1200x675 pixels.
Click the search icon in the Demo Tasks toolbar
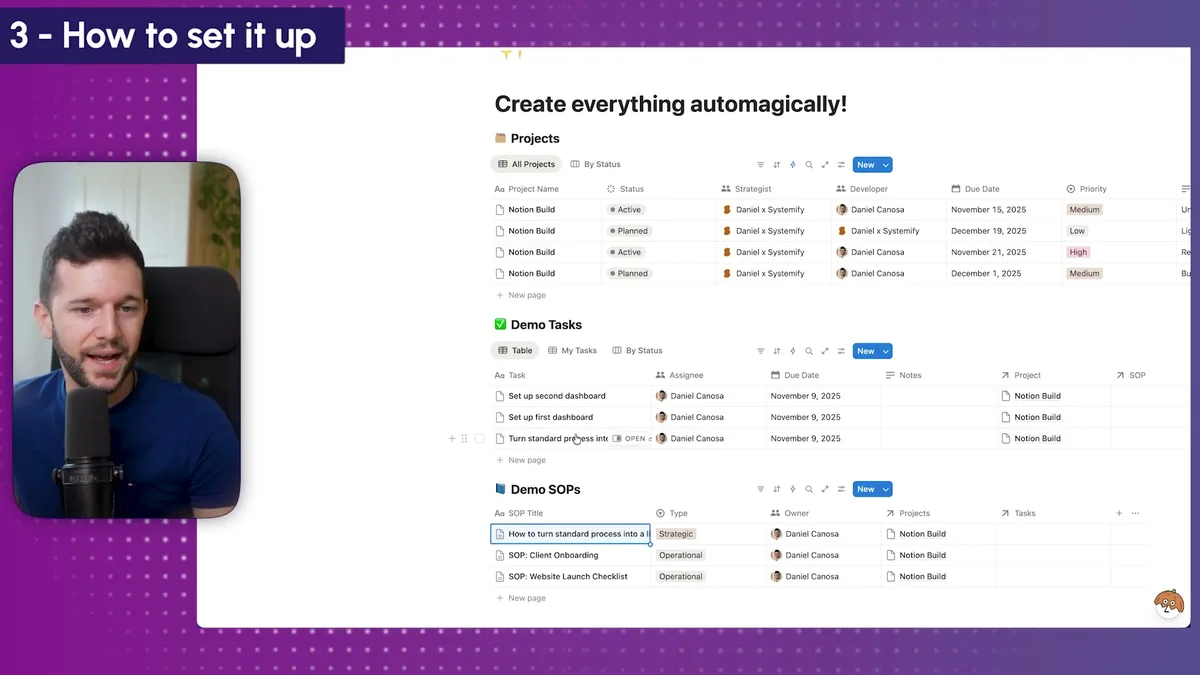point(808,351)
